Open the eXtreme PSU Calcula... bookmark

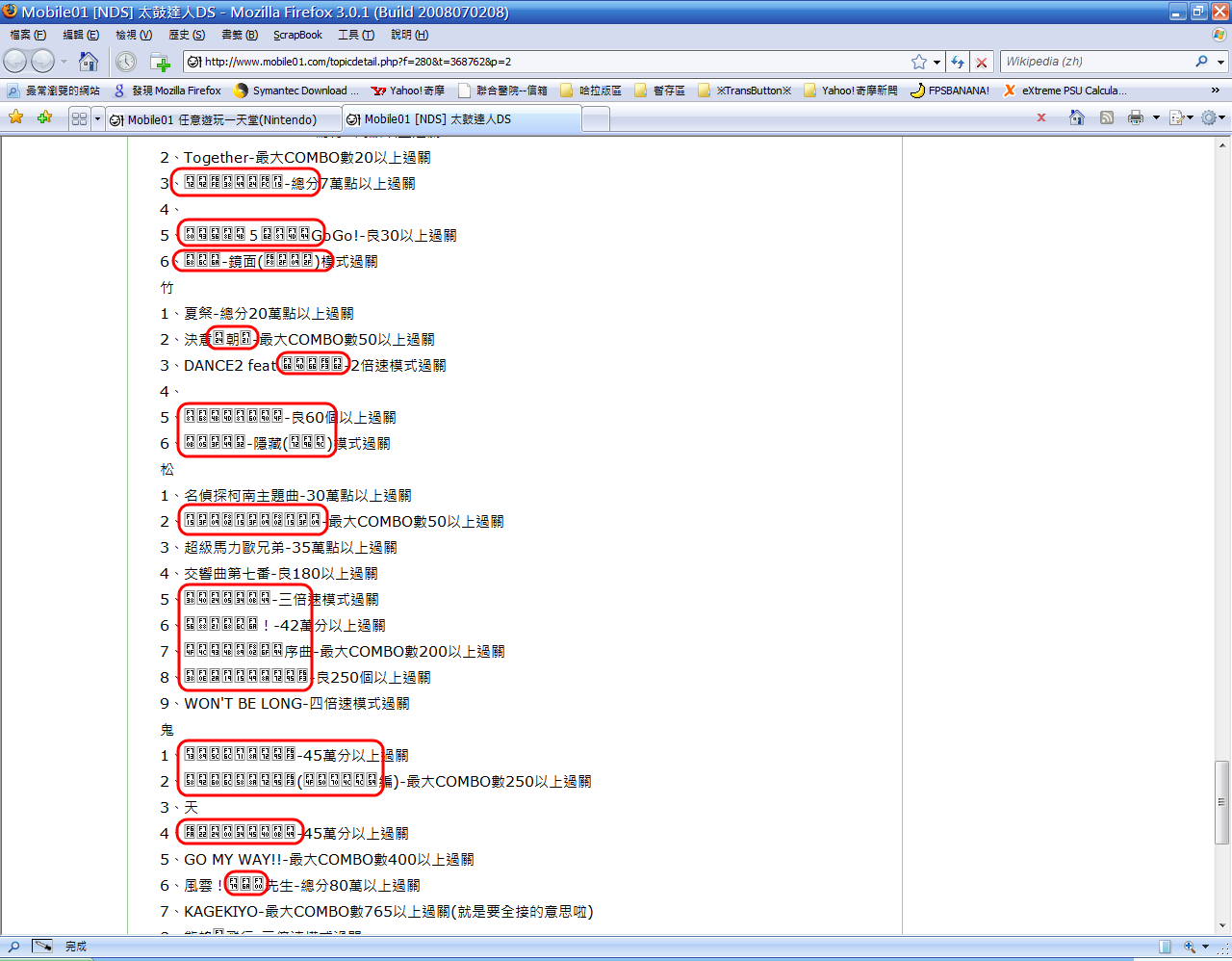pos(1065,91)
